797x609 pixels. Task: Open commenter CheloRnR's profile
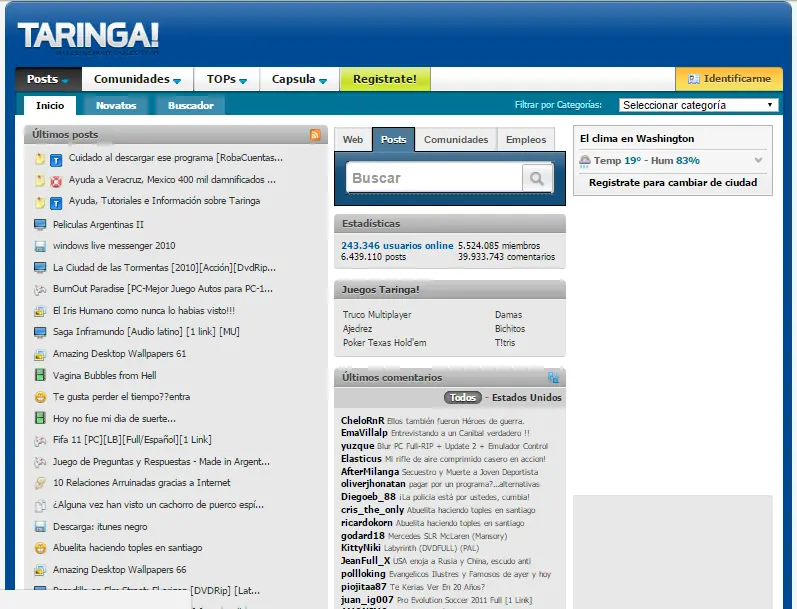pyautogui.click(x=362, y=420)
